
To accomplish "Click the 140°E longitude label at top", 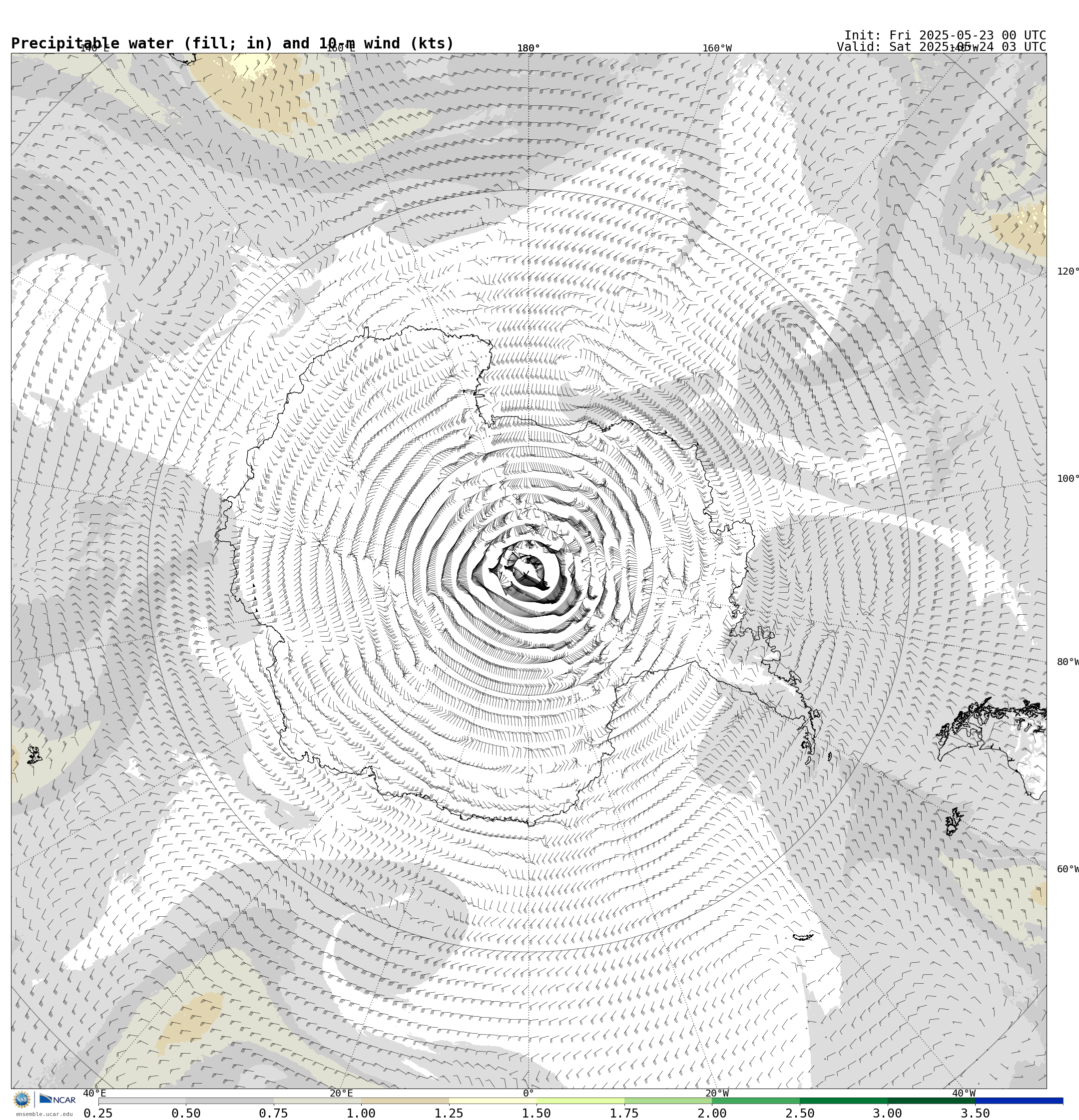I will [94, 48].
